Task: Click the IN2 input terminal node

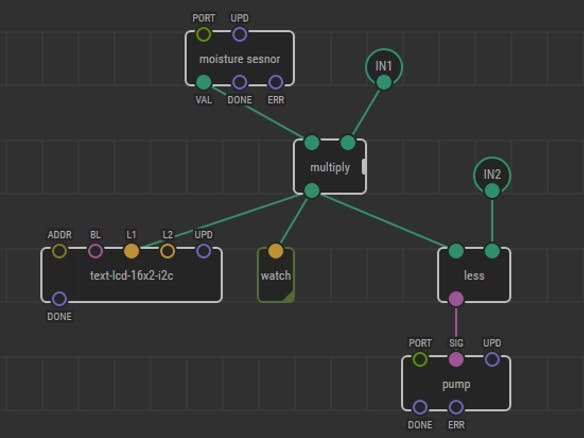Action: 492,176
